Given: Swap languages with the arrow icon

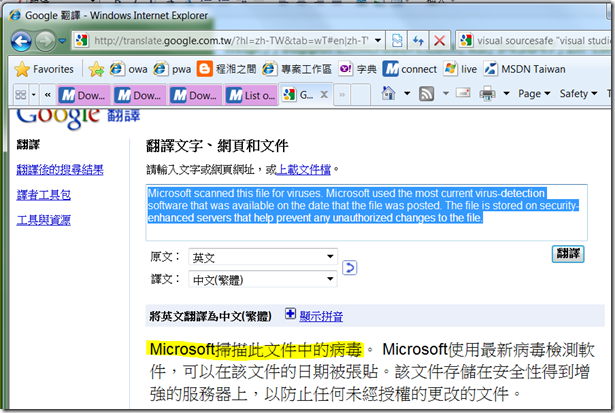Looking at the screenshot, I should pos(349,268).
